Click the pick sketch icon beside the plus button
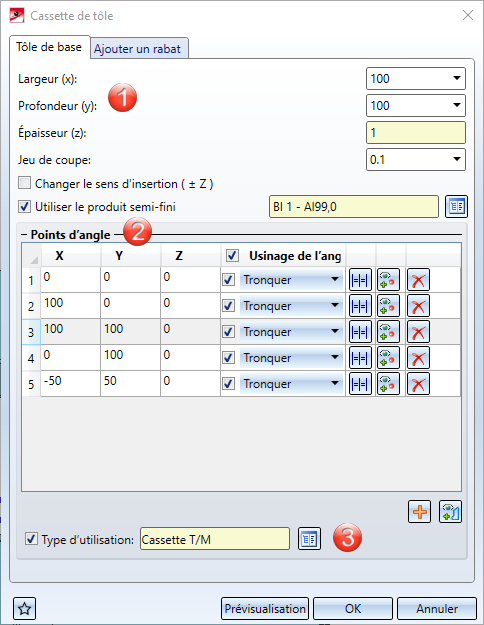Viewport: 484px width, 625px height. tap(450, 511)
